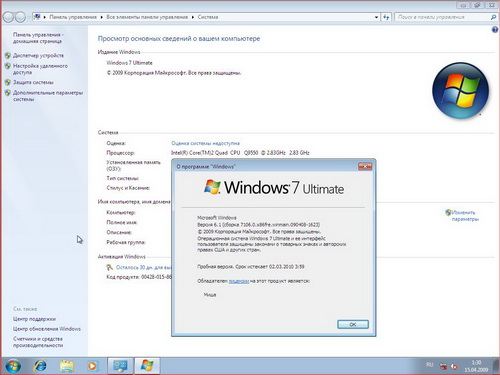The height and width of the screenshot is (375, 500).
Task: Click the Forward navigation arrow
Action: tap(20, 17)
